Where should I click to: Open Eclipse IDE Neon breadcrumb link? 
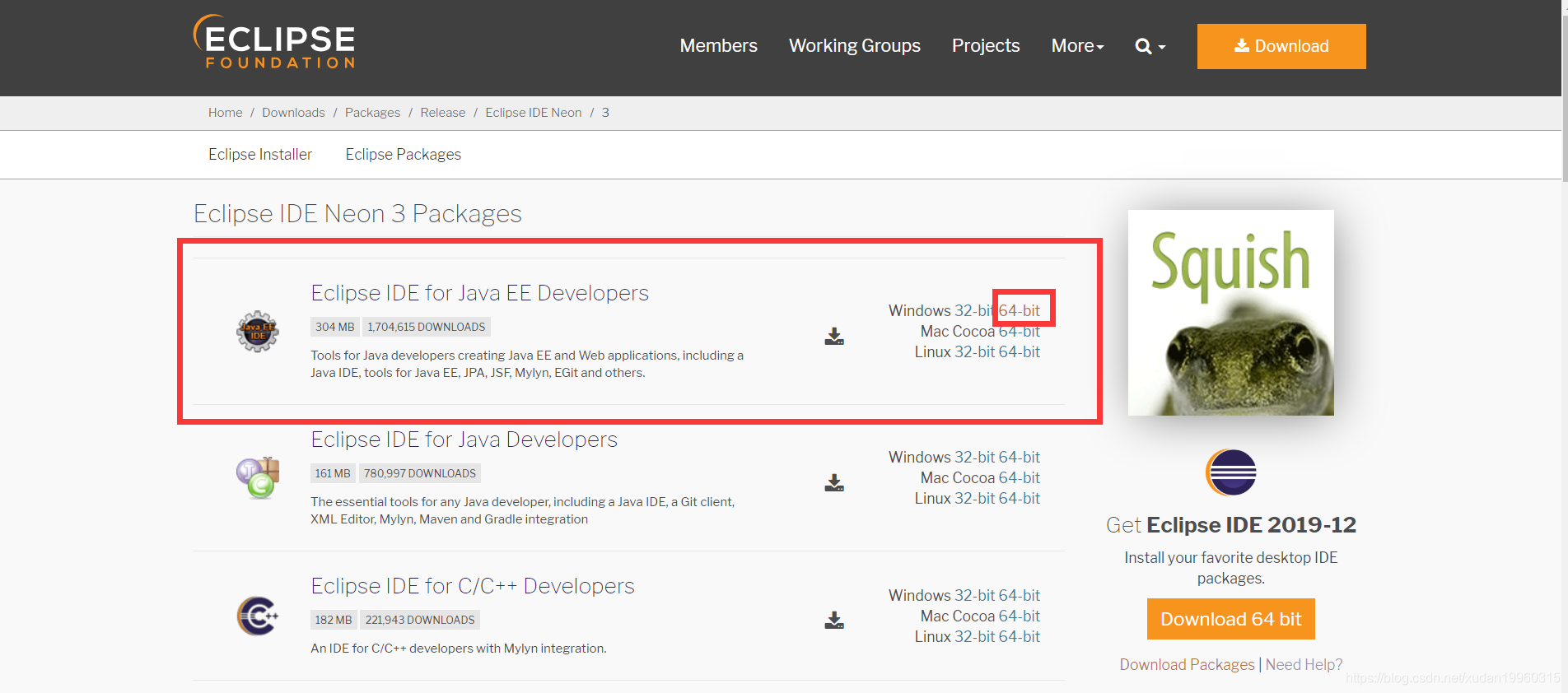click(x=533, y=113)
